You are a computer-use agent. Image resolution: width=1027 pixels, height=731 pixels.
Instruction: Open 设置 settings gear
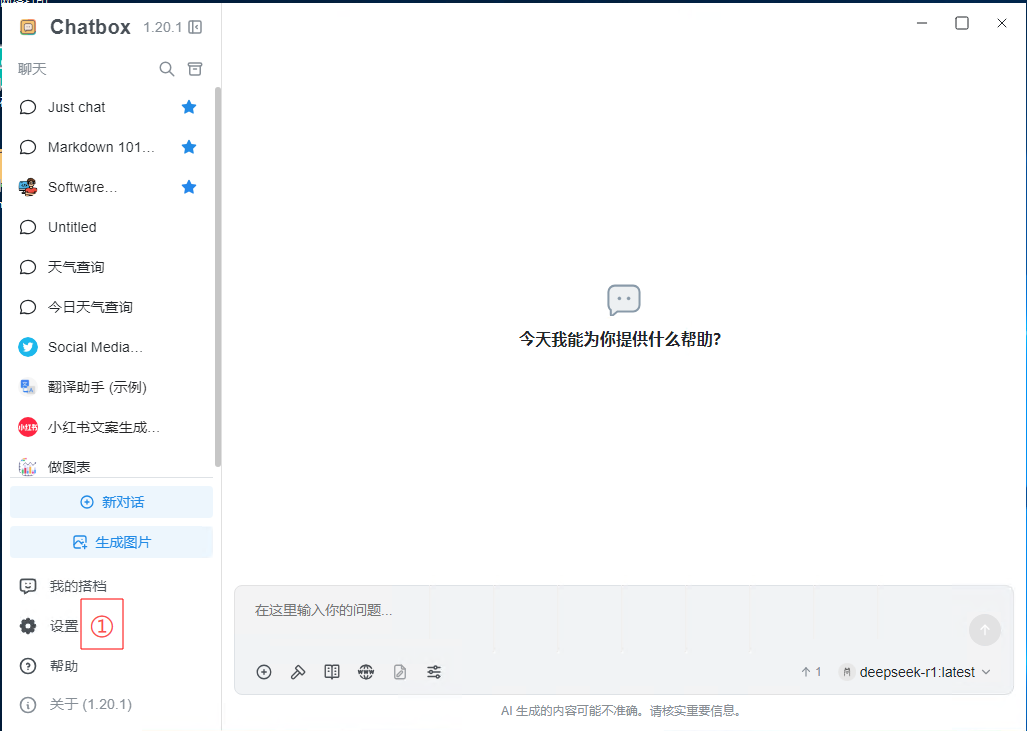[28, 626]
